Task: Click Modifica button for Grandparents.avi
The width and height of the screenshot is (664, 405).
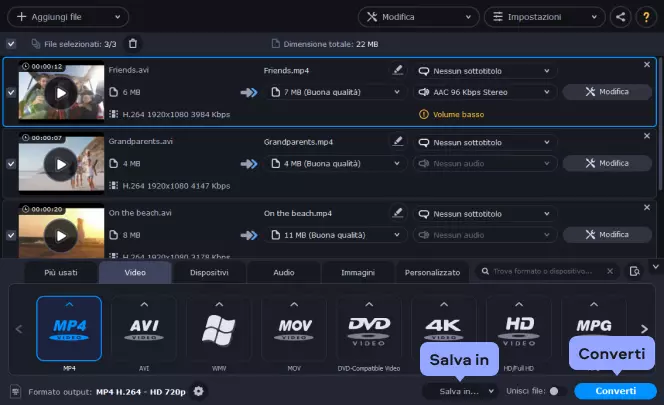Action: [607, 164]
